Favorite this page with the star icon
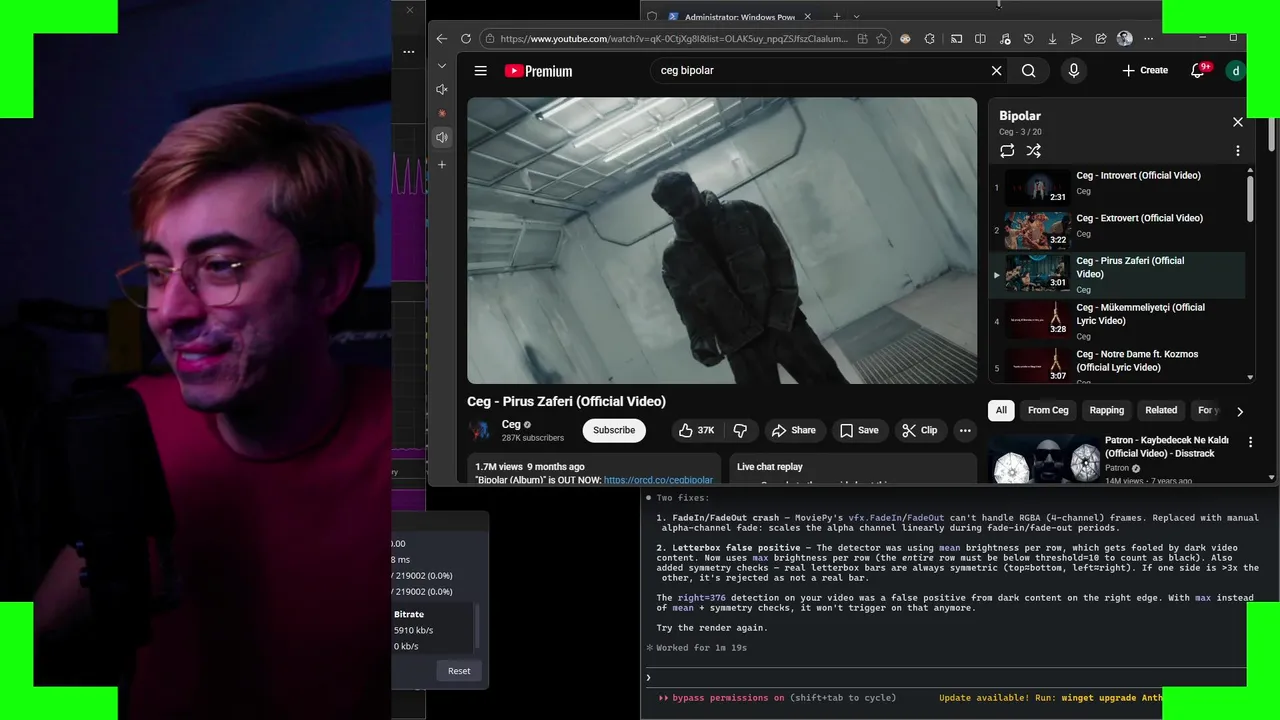Screen dimensions: 1280x720 tap(881, 39)
